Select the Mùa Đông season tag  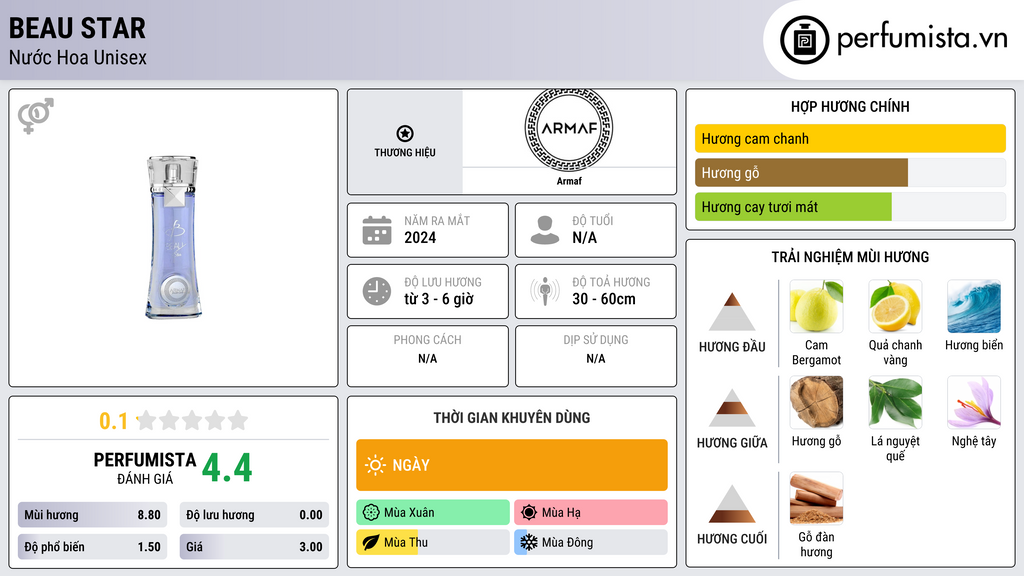(x=590, y=542)
